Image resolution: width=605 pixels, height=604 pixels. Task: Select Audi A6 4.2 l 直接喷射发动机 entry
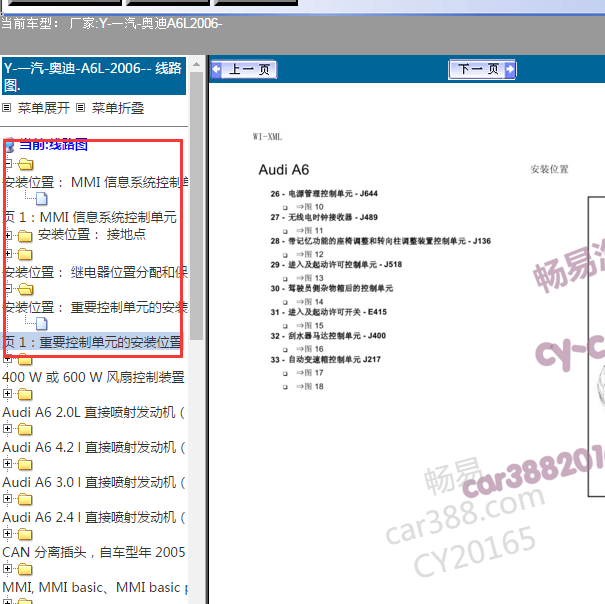93,447
